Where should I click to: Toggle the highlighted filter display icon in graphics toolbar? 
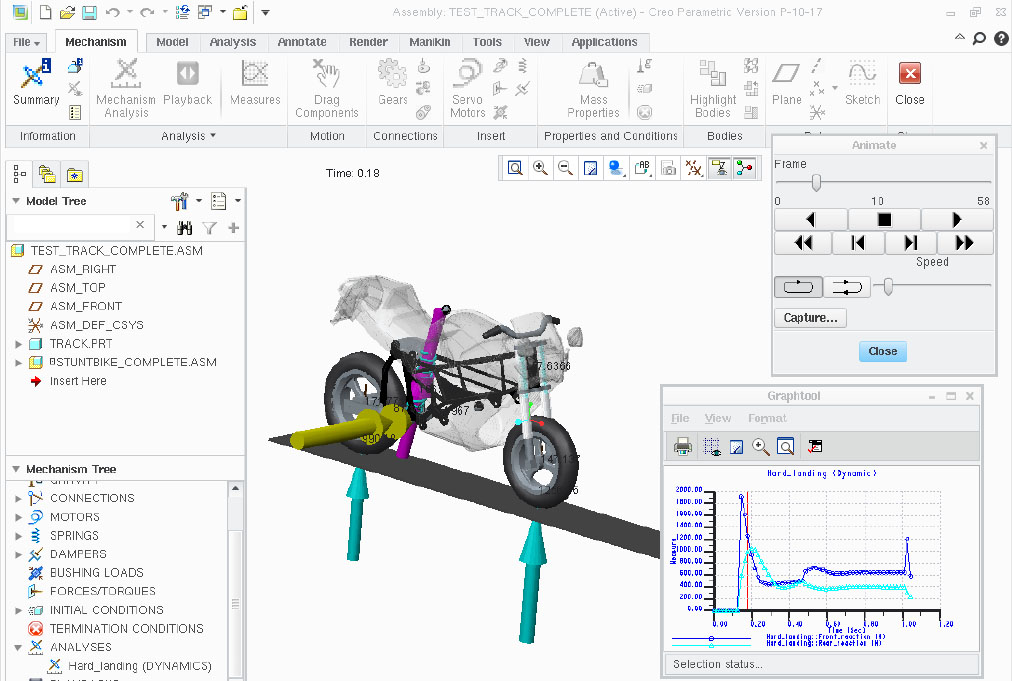718,168
